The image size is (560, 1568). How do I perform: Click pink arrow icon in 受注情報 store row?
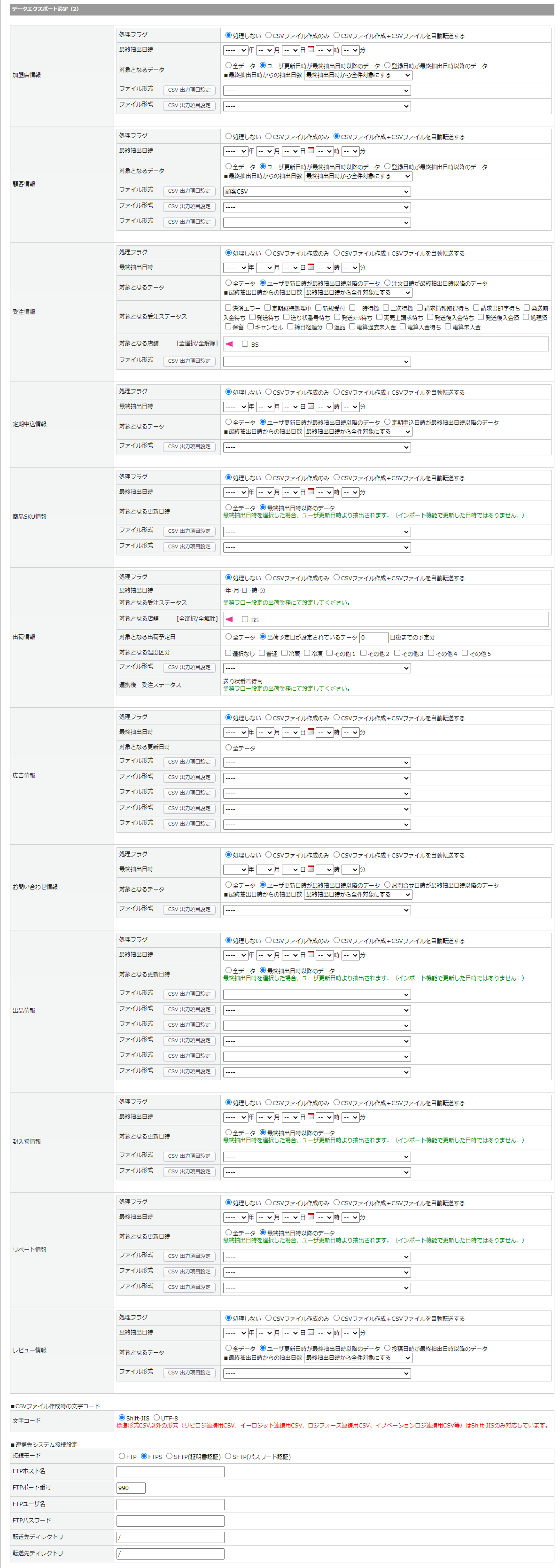point(229,344)
